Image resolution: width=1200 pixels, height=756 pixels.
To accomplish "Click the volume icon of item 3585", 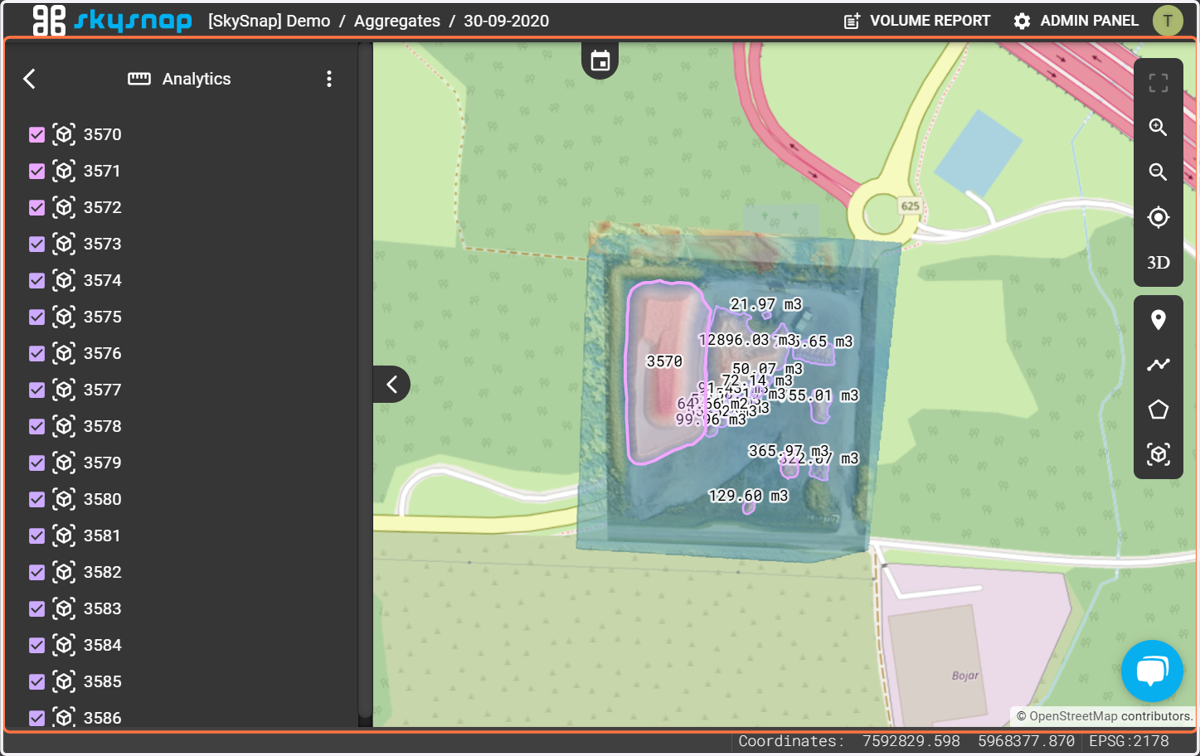I will click(64, 682).
